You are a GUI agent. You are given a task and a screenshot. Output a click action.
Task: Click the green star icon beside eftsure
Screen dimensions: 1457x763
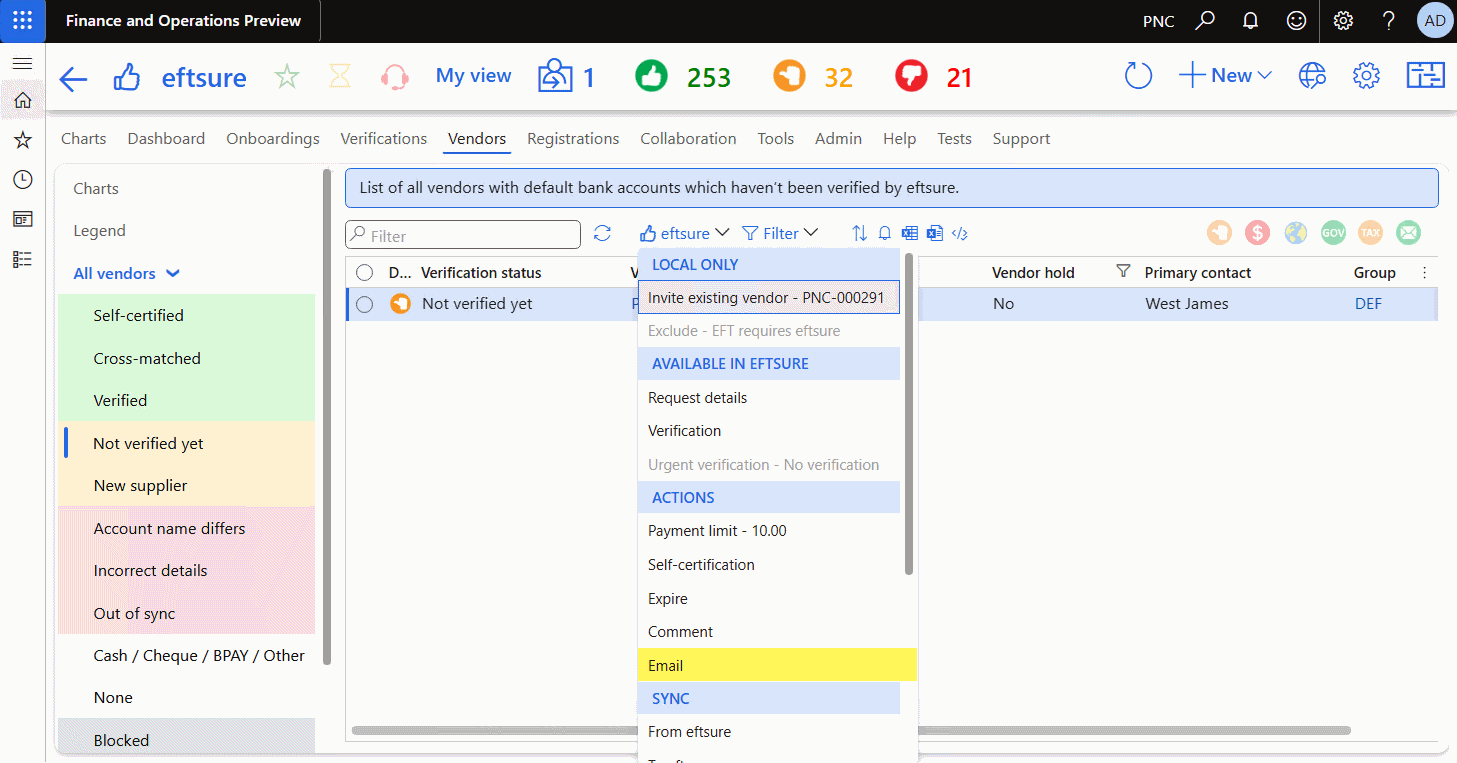tap(287, 77)
